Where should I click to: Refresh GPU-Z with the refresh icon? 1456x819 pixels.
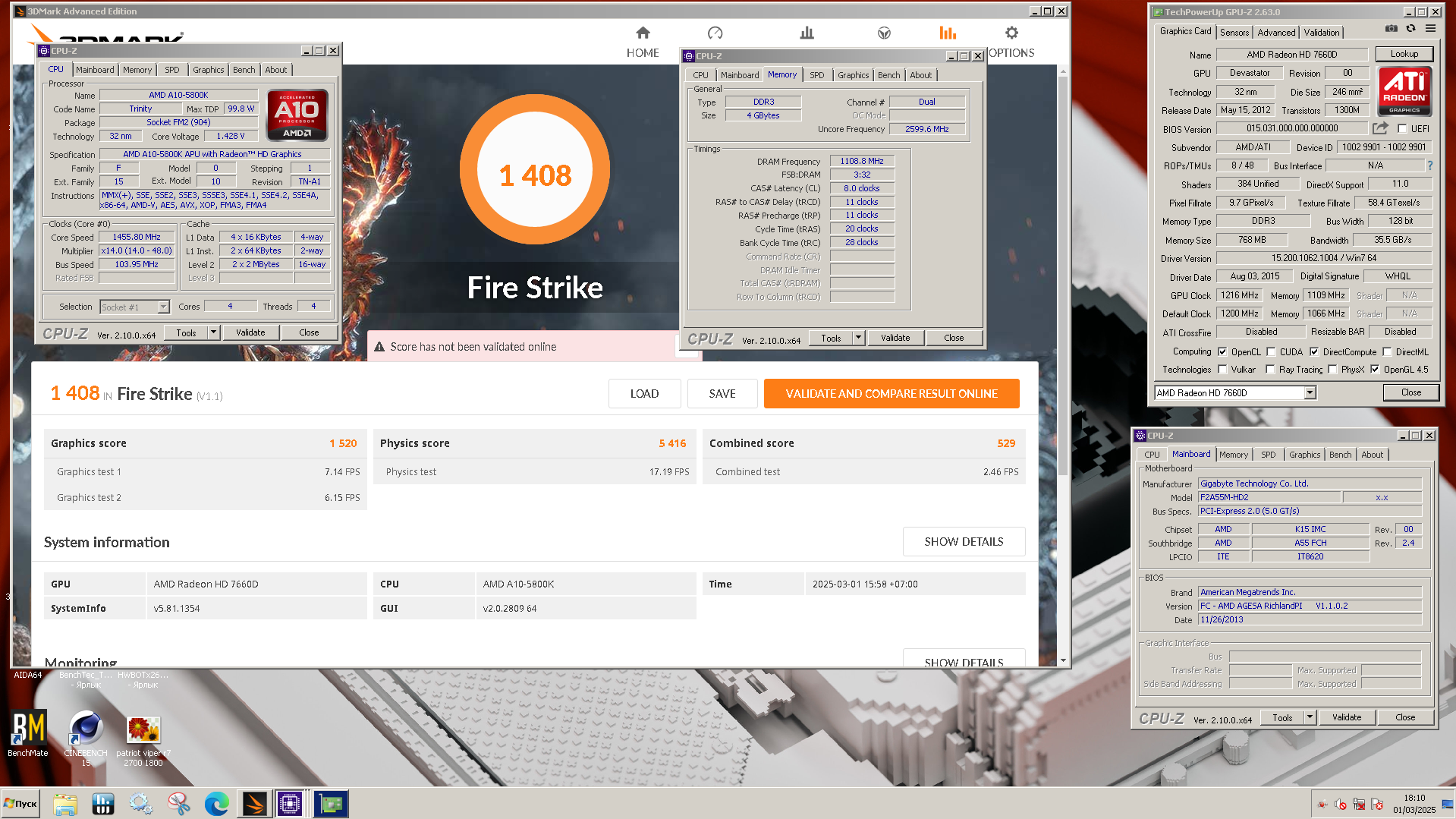coord(1410,29)
